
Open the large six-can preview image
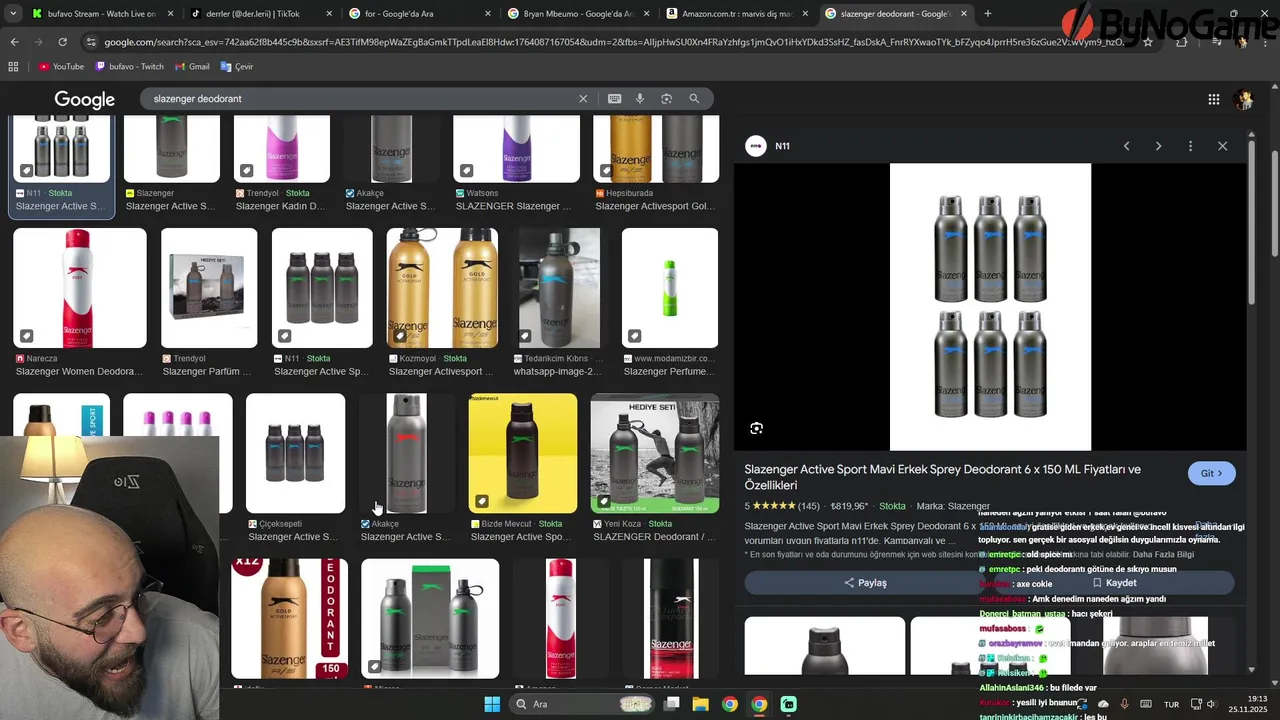click(990, 307)
